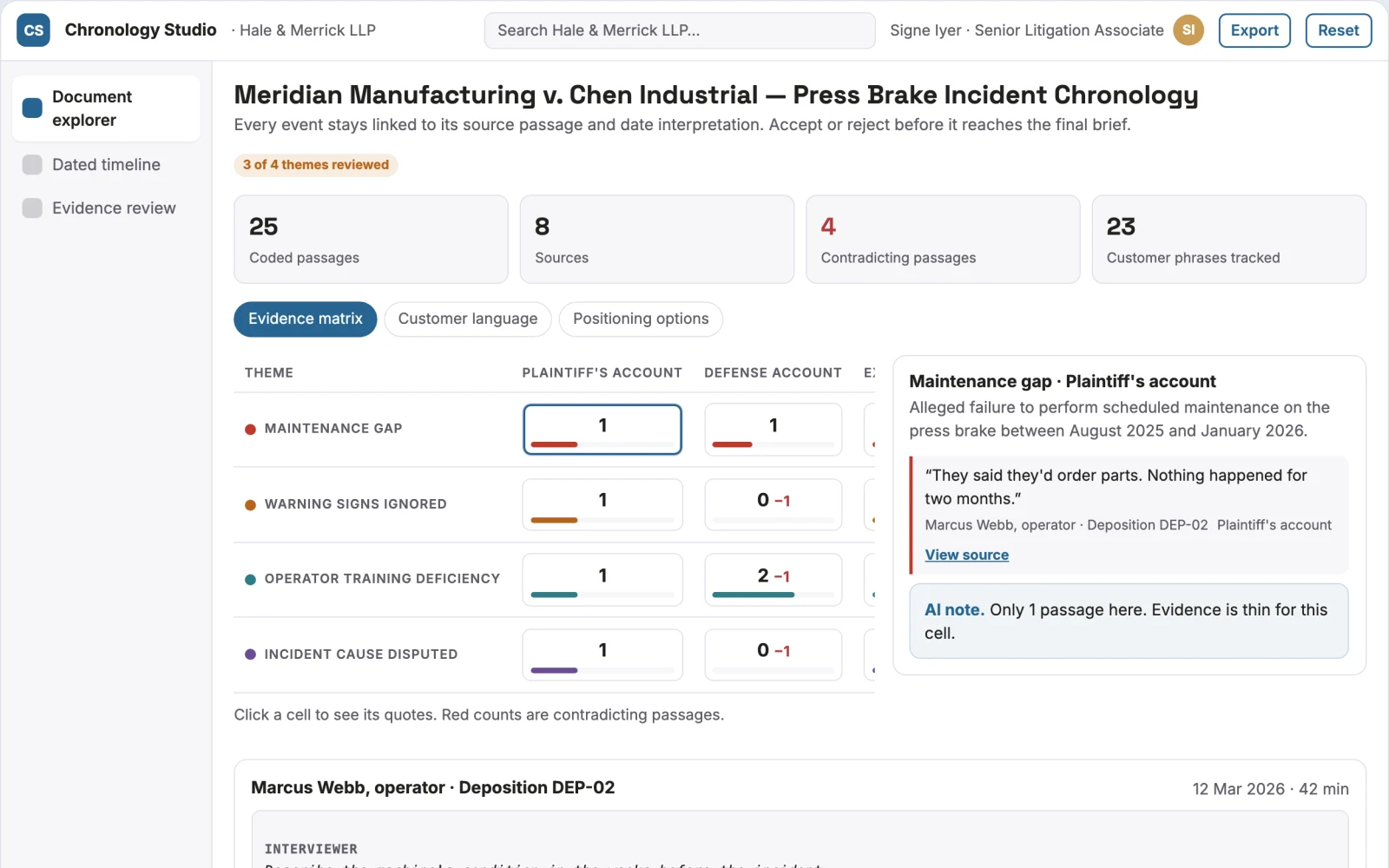Click the Coded passages stat card
Image resolution: width=1389 pixels, height=868 pixels.
pyautogui.click(x=371, y=239)
